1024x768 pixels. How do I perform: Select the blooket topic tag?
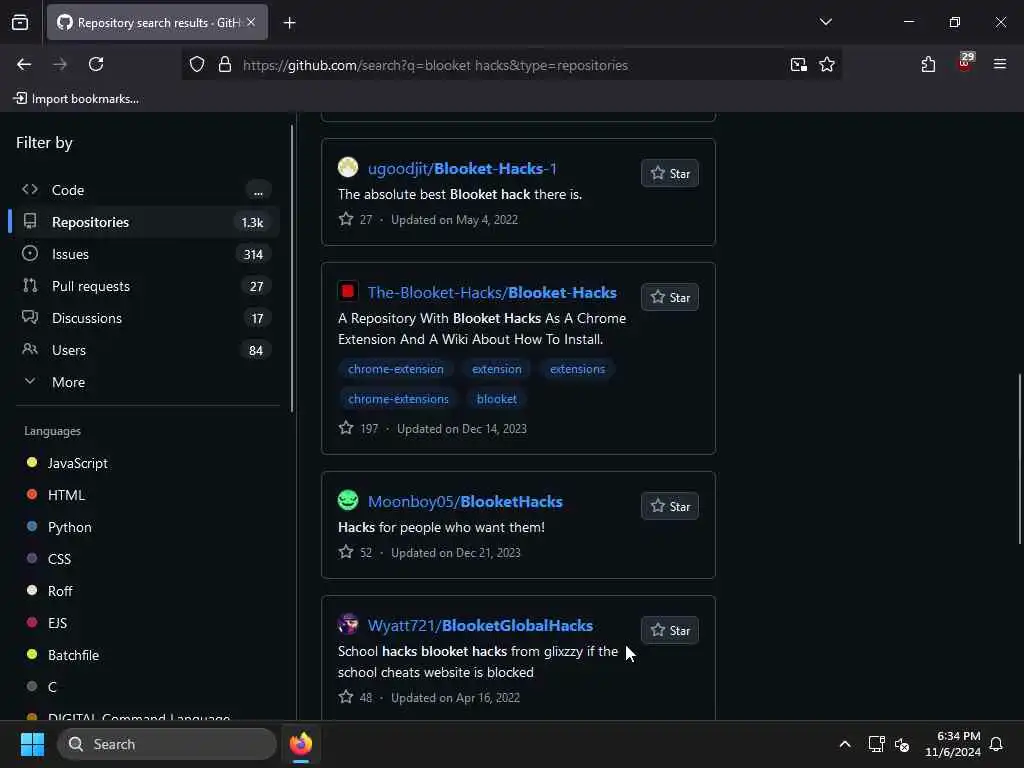497,399
